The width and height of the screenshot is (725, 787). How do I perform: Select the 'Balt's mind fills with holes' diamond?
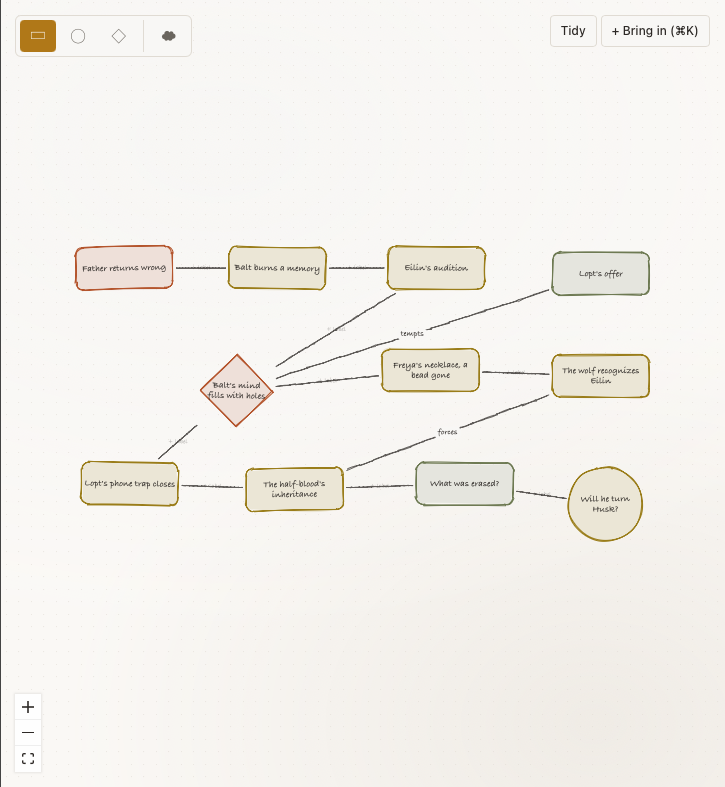(236, 390)
